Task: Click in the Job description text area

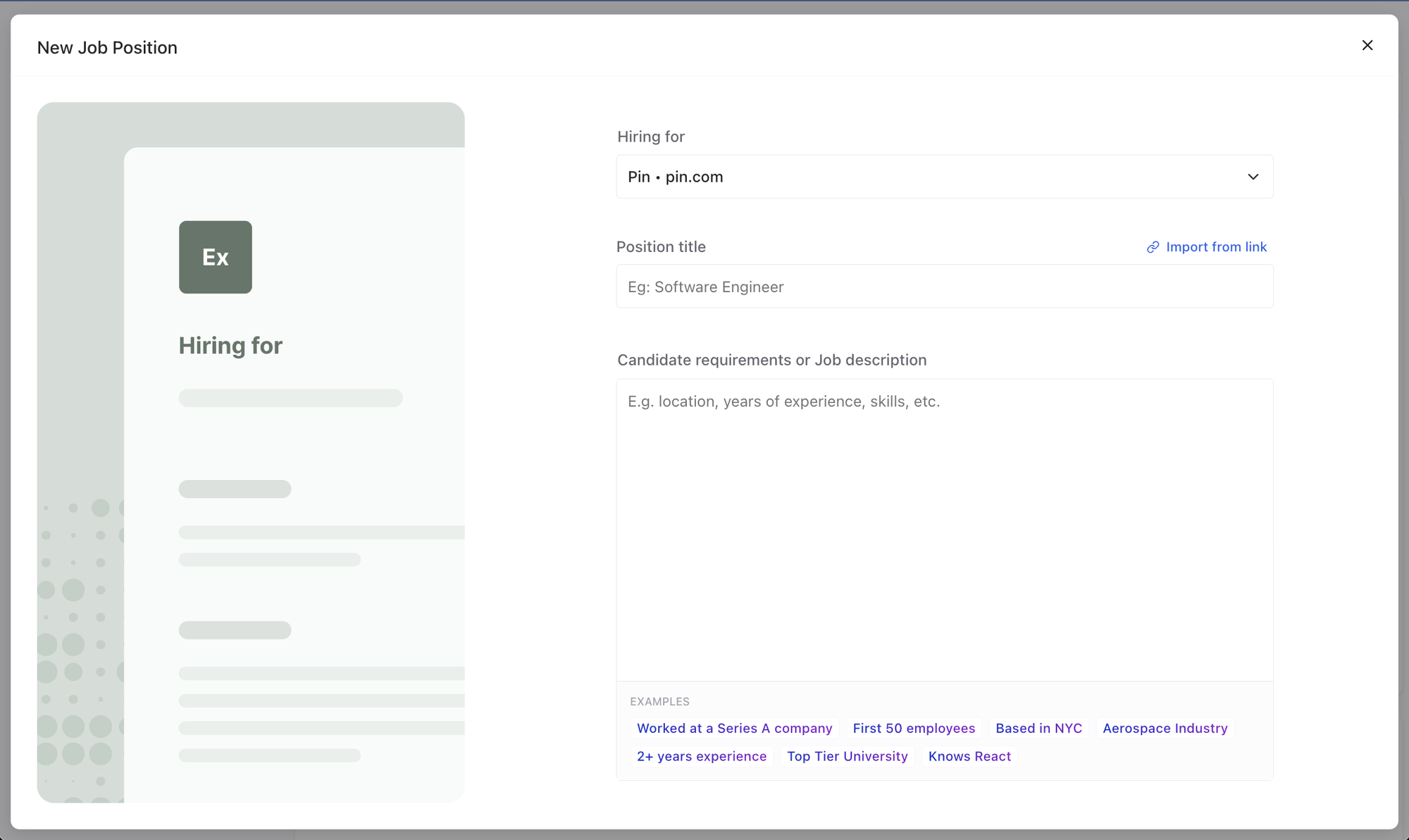Action: coord(944,528)
